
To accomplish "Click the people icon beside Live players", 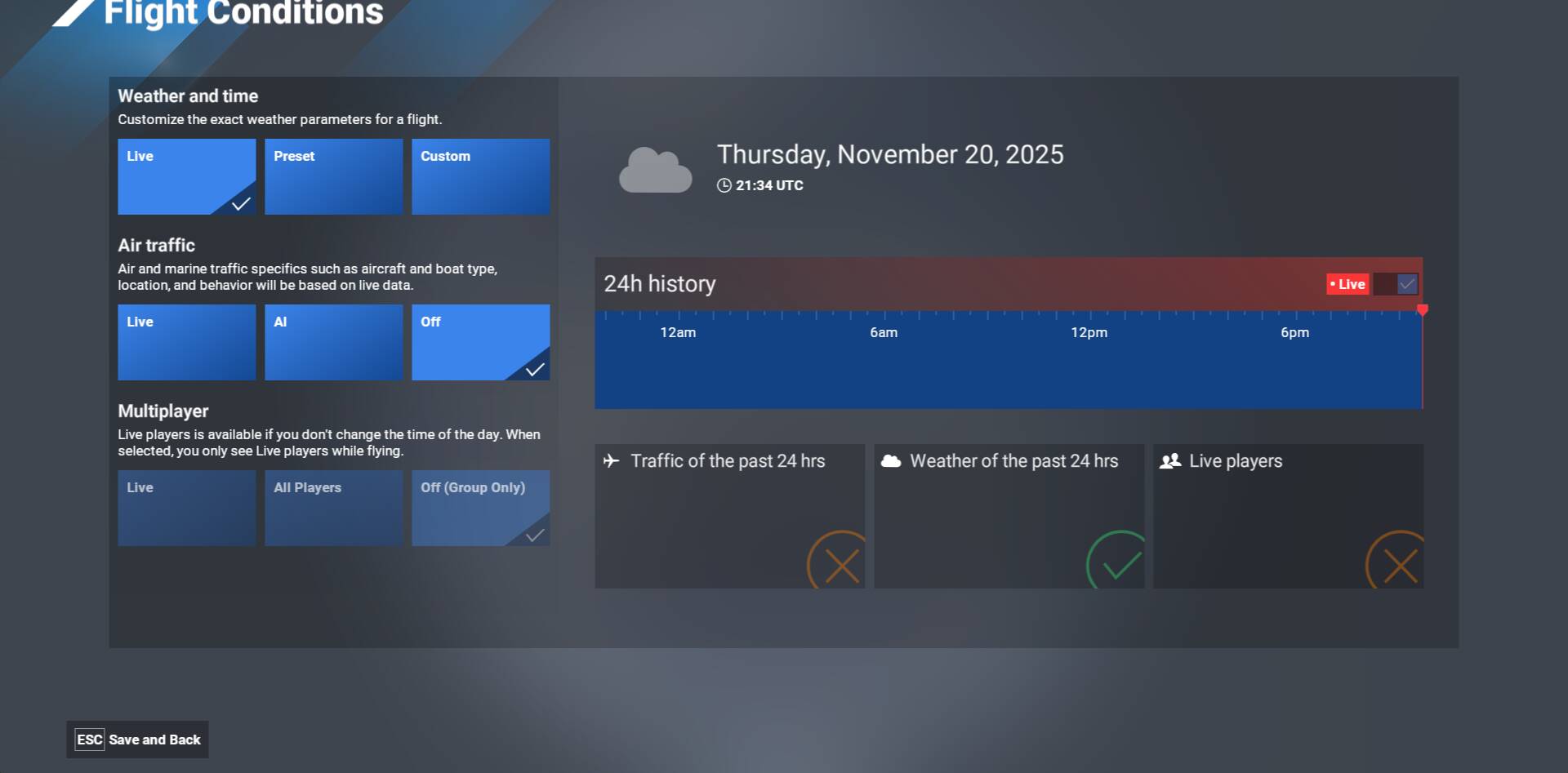I will (1170, 461).
